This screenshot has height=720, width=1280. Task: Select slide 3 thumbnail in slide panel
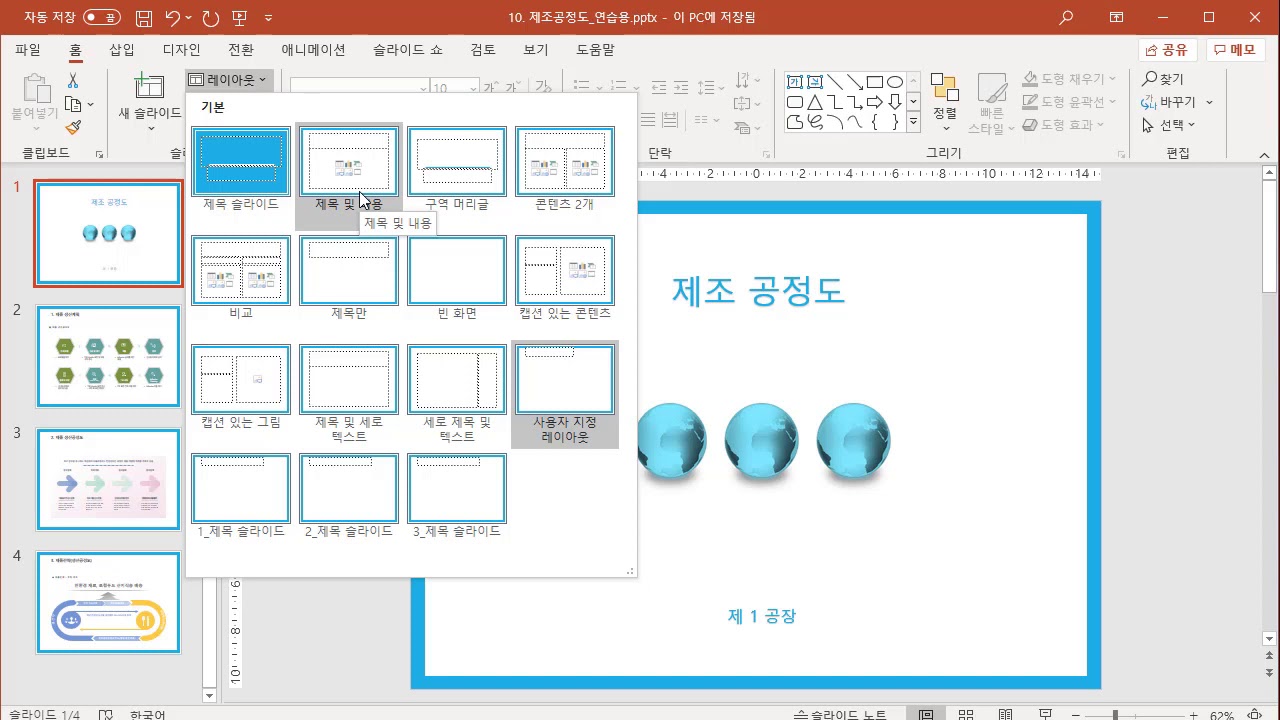tap(109, 479)
